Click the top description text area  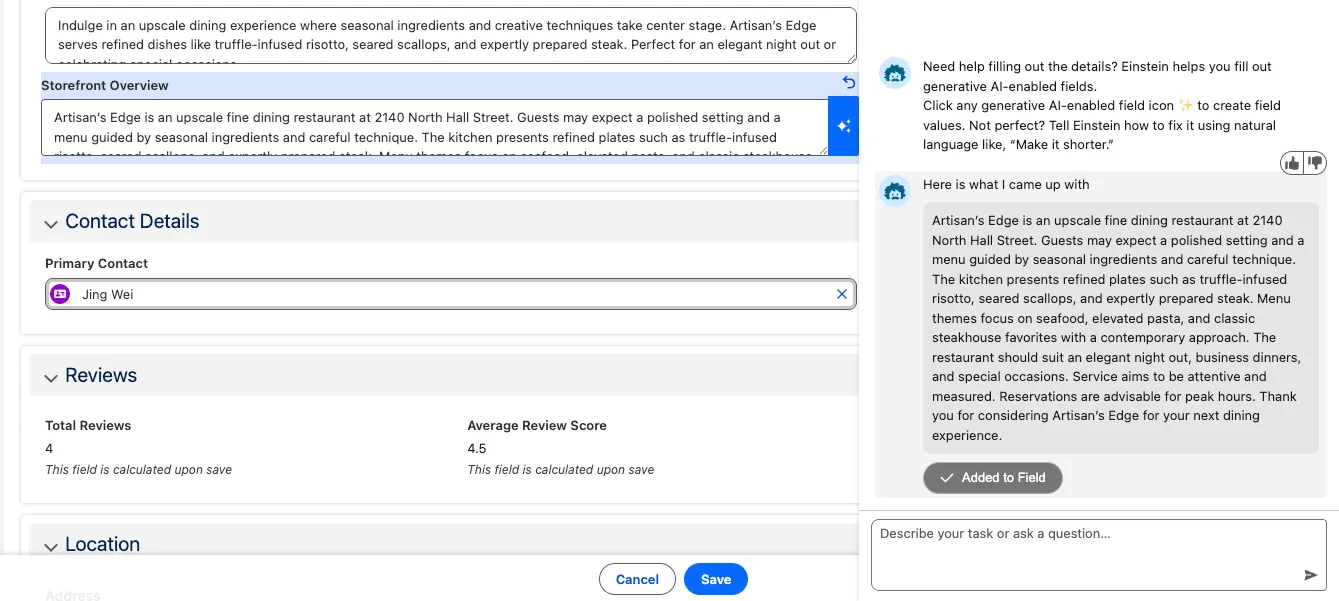(x=450, y=35)
